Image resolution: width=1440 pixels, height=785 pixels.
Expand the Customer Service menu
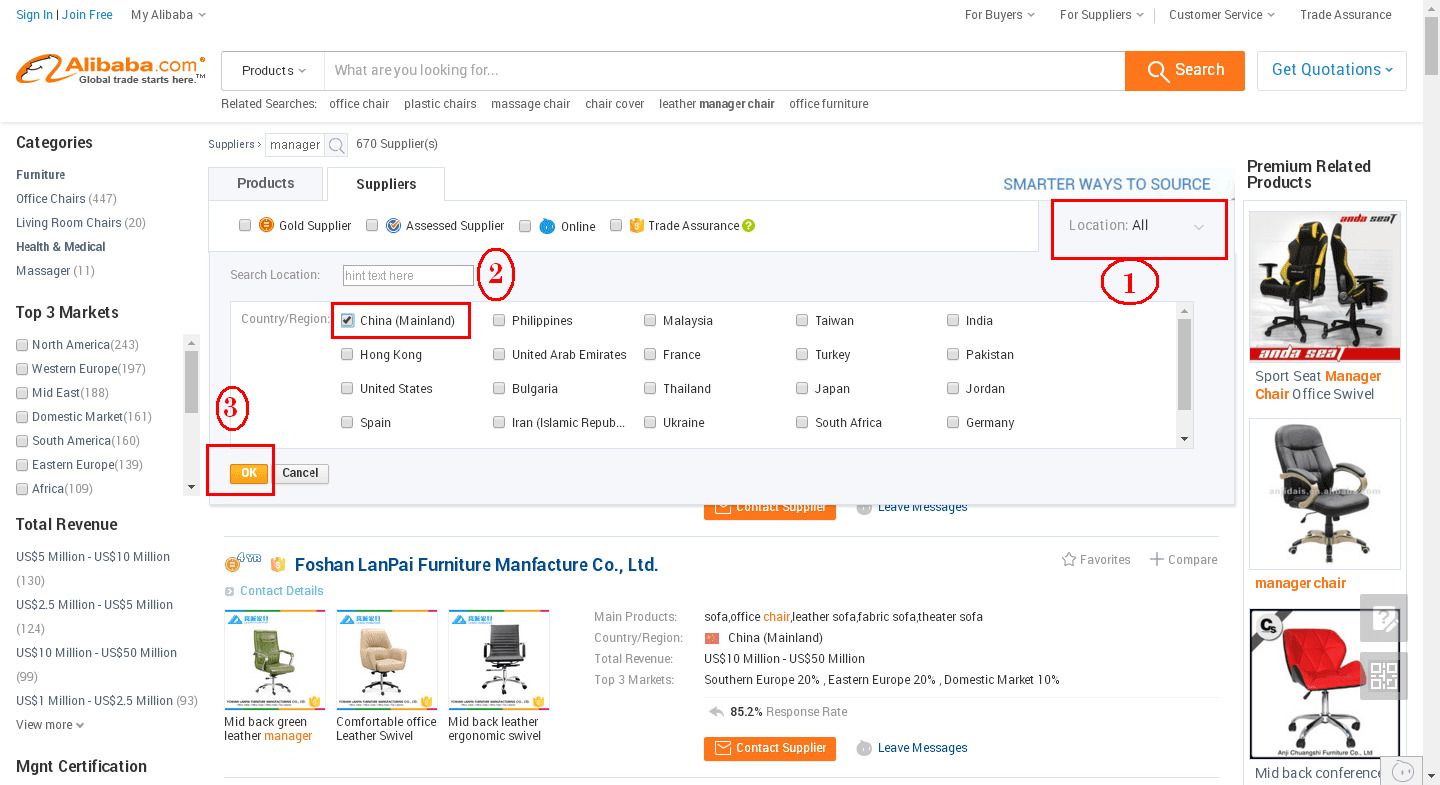coord(1222,15)
